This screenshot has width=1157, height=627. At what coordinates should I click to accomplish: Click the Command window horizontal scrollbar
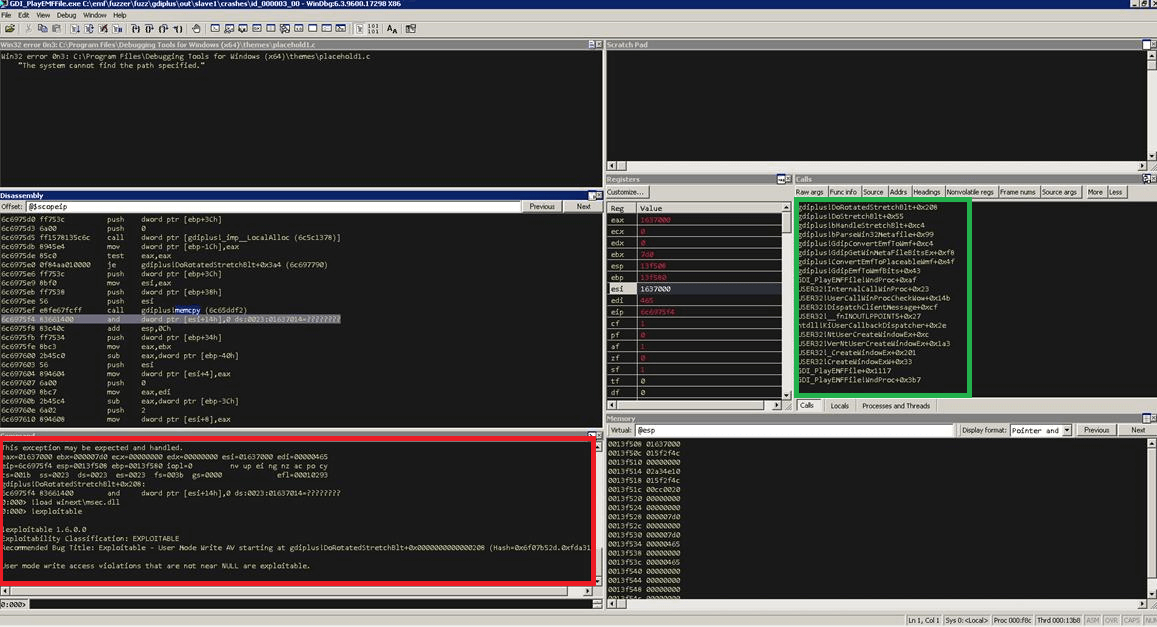297,591
